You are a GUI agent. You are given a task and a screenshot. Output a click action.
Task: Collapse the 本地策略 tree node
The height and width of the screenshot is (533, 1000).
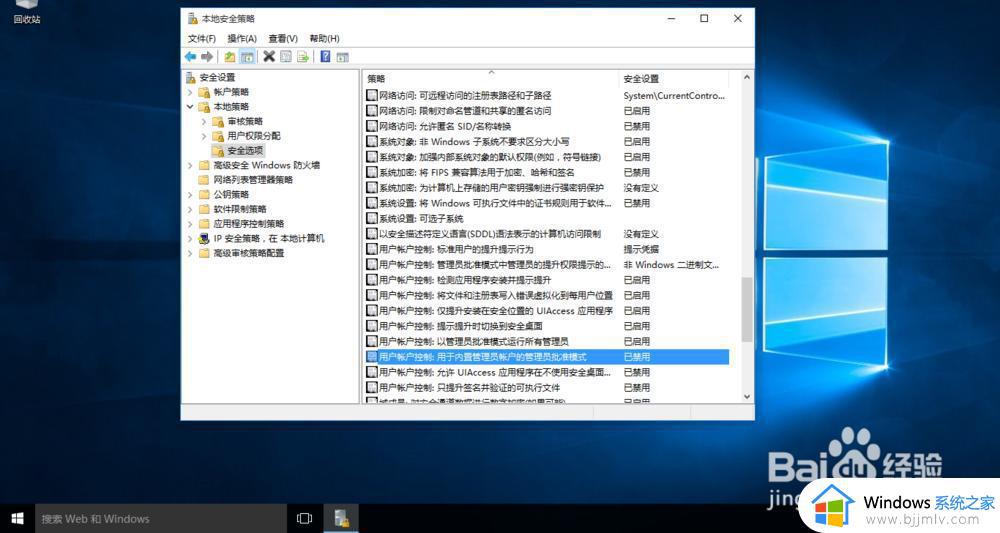190,106
